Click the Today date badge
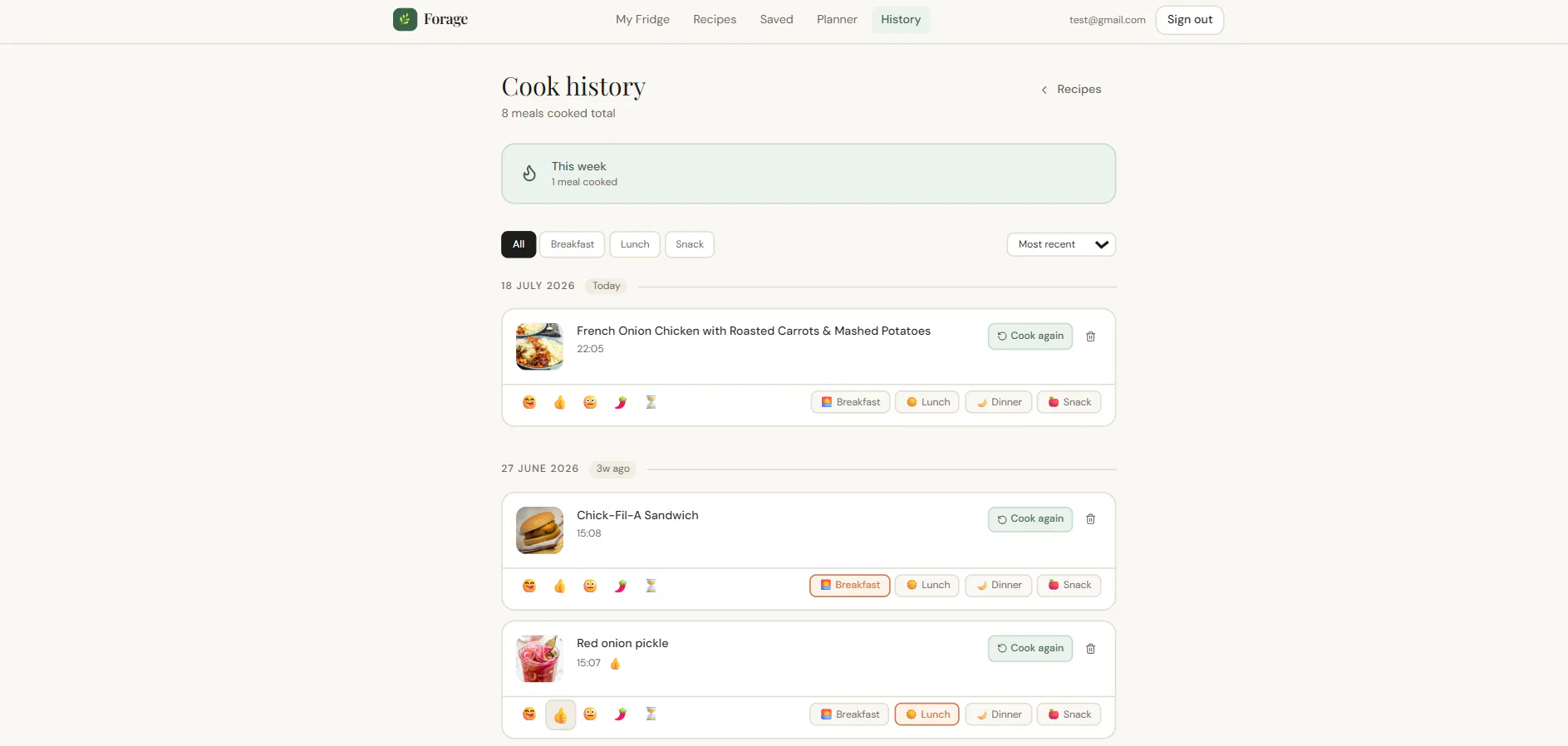1568x746 pixels. click(606, 286)
